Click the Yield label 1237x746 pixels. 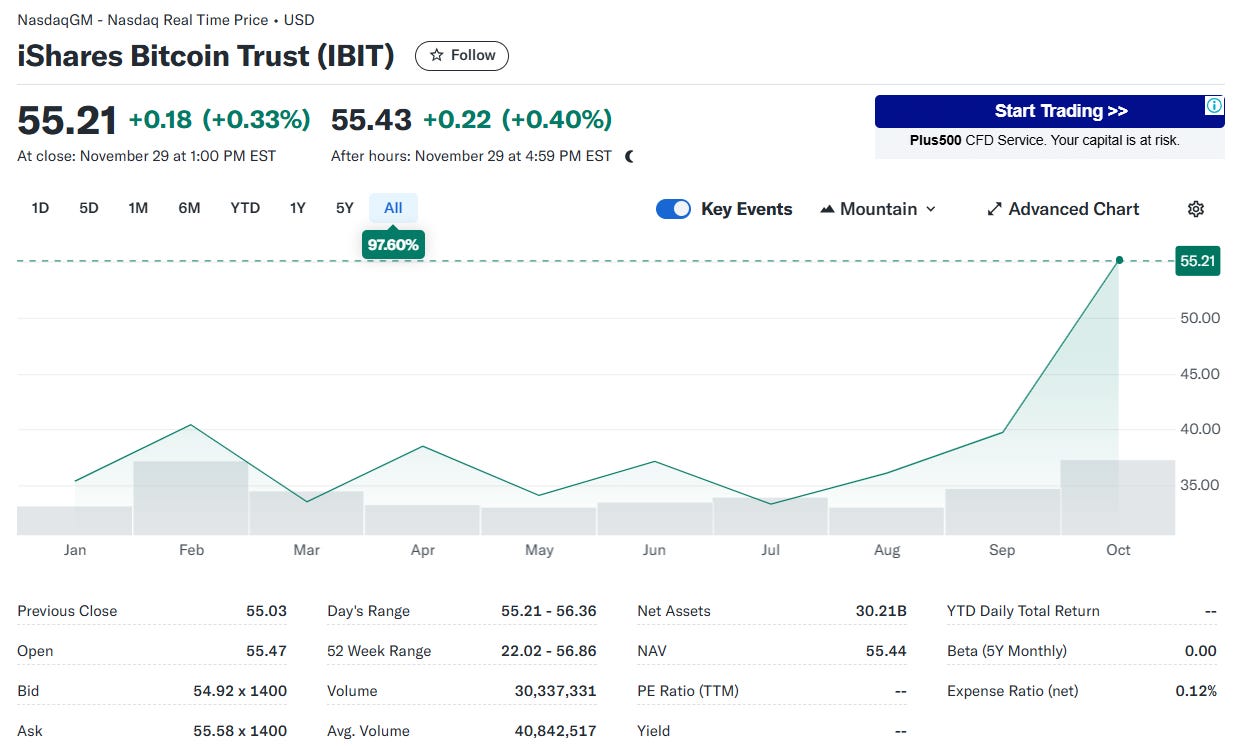[x=653, y=731]
